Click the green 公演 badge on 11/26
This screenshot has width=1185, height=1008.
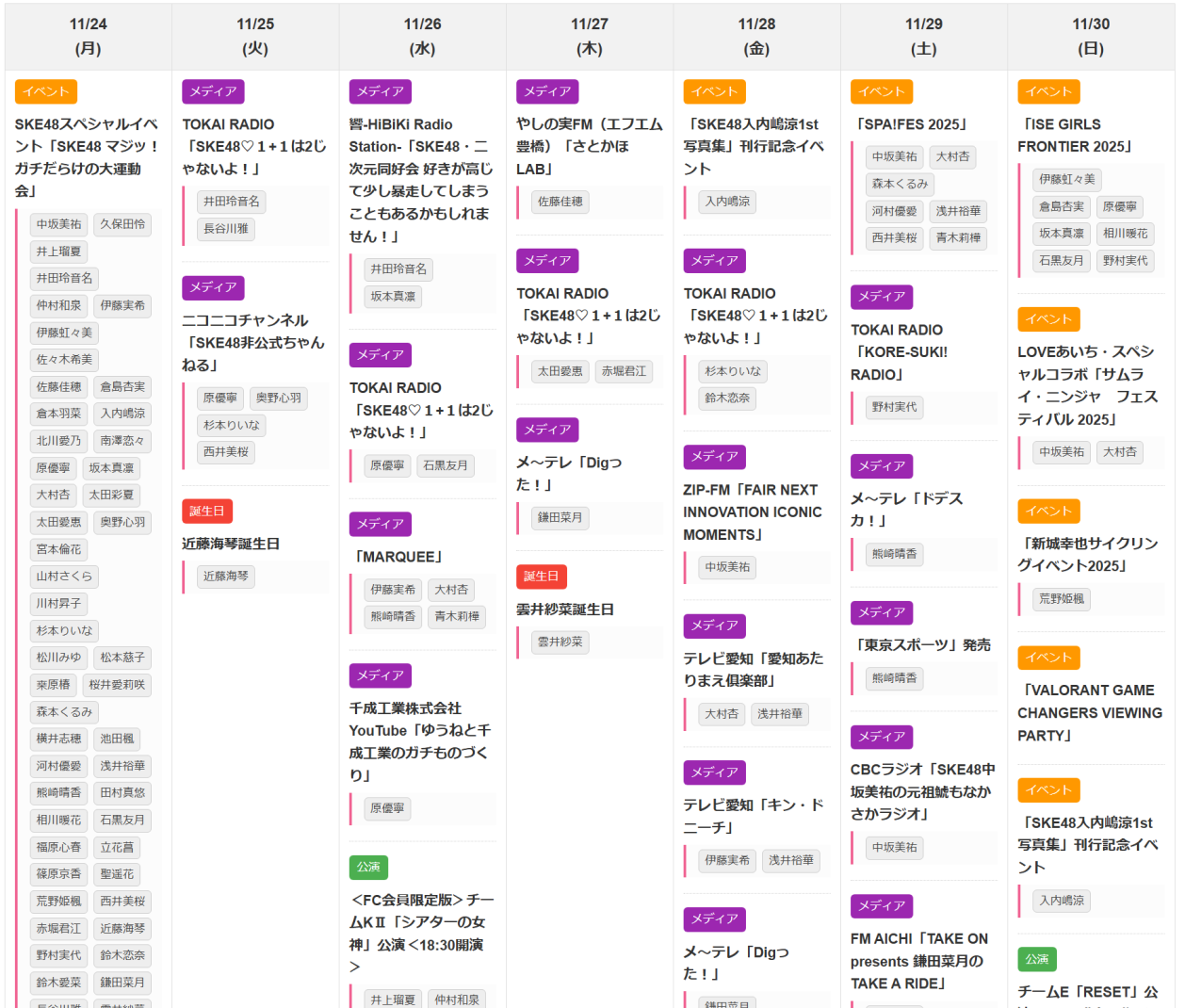[x=368, y=867]
